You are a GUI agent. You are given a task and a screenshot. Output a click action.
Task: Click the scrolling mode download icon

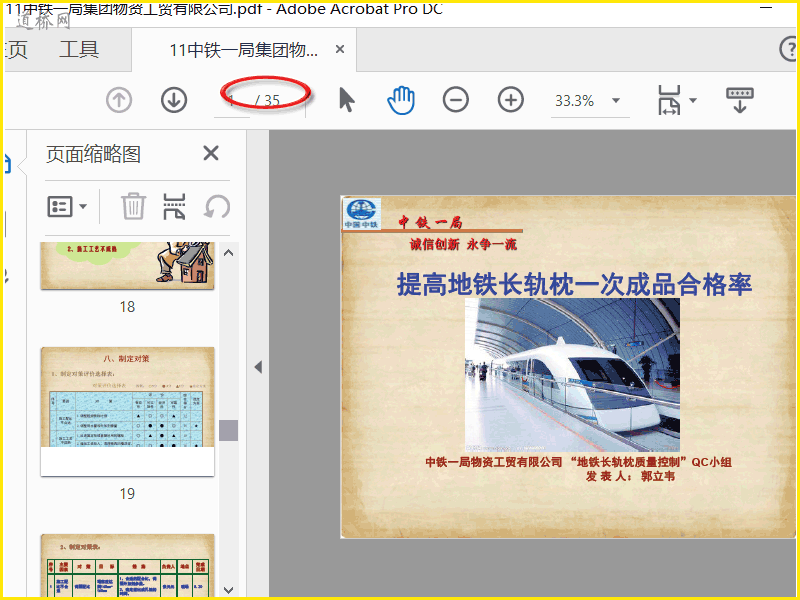(x=740, y=100)
